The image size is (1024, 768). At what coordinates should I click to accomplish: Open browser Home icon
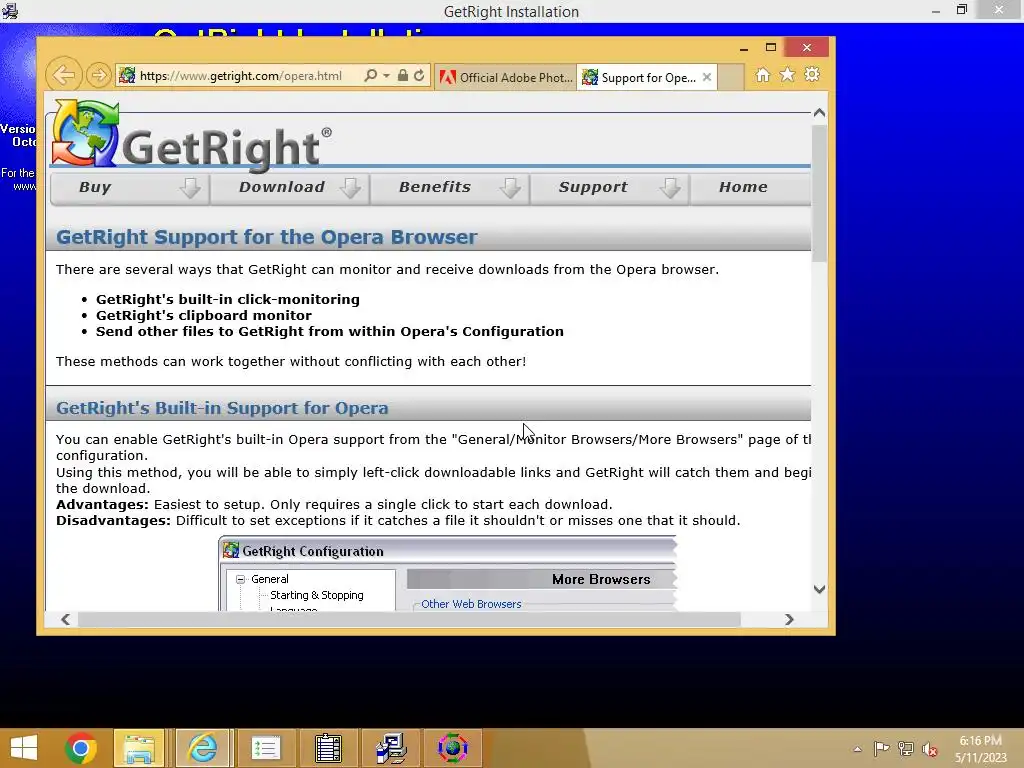[x=763, y=75]
